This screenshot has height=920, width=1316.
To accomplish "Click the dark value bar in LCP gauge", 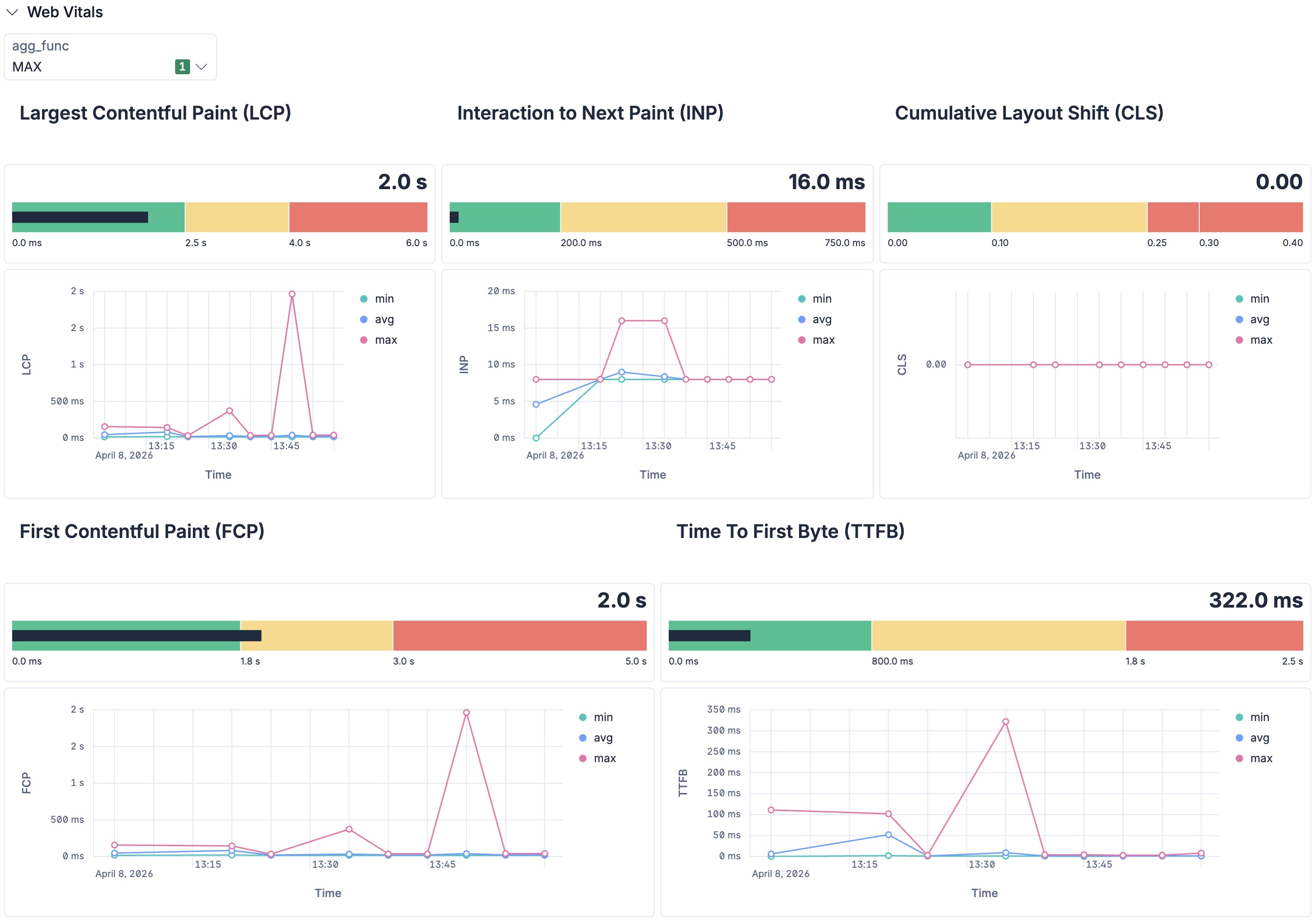I will point(80,217).
